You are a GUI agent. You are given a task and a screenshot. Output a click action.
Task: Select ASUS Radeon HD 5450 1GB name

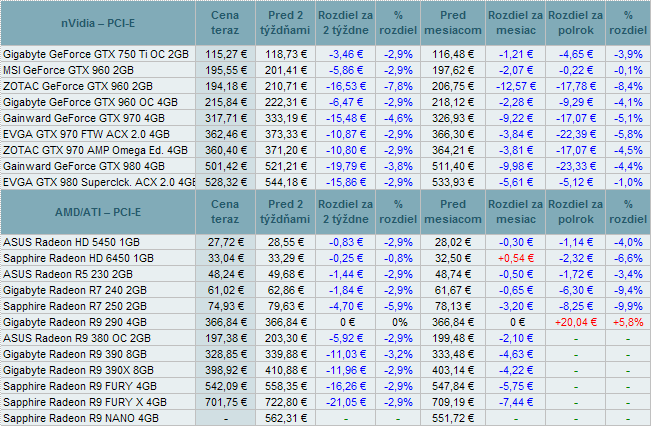pyautogui.click(x=71, y=242)
